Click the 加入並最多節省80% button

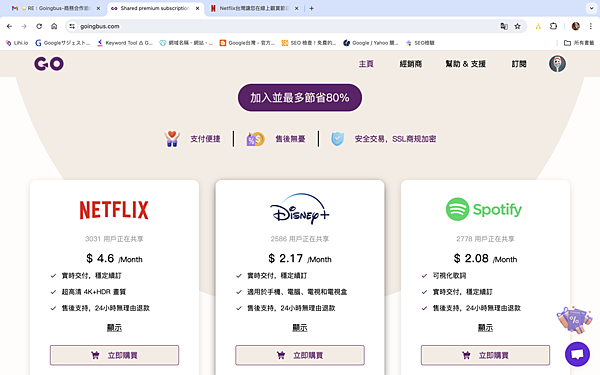300,98
